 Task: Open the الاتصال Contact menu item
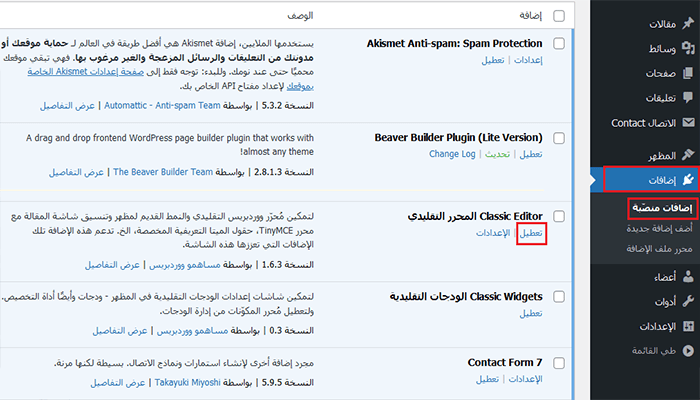tap(645, 122)
